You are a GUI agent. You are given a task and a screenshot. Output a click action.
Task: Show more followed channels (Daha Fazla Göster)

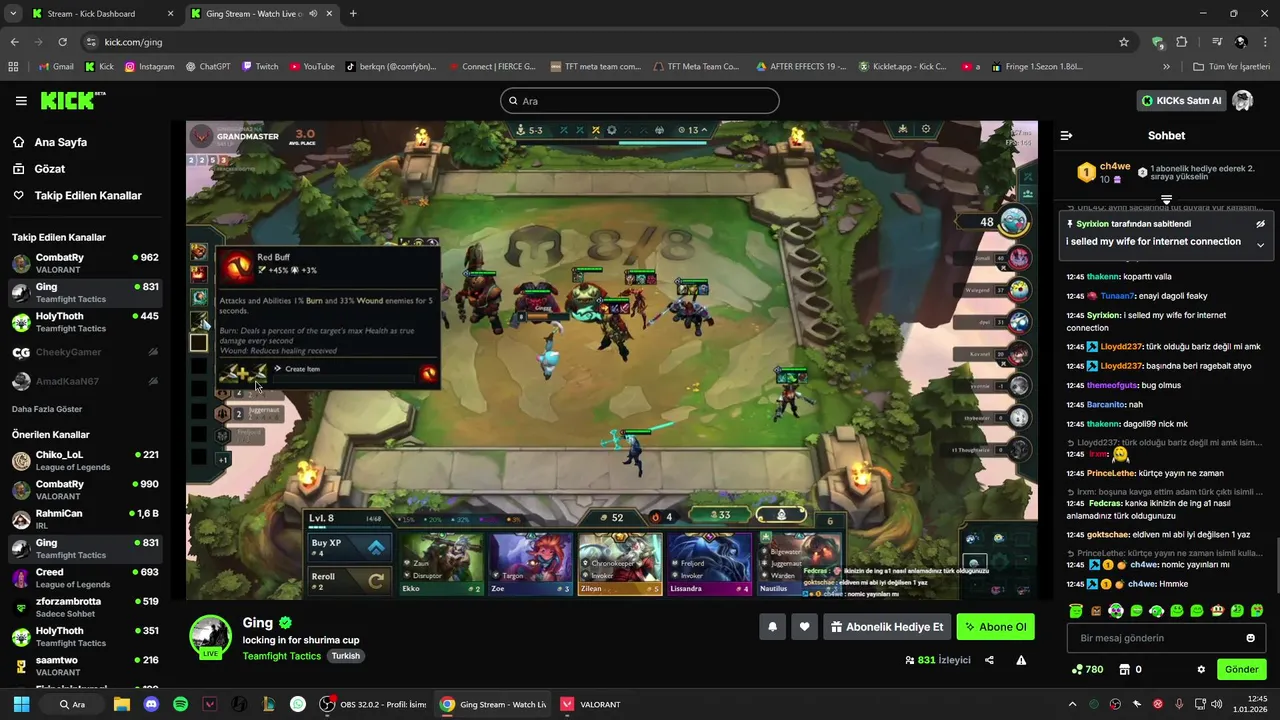47,409
